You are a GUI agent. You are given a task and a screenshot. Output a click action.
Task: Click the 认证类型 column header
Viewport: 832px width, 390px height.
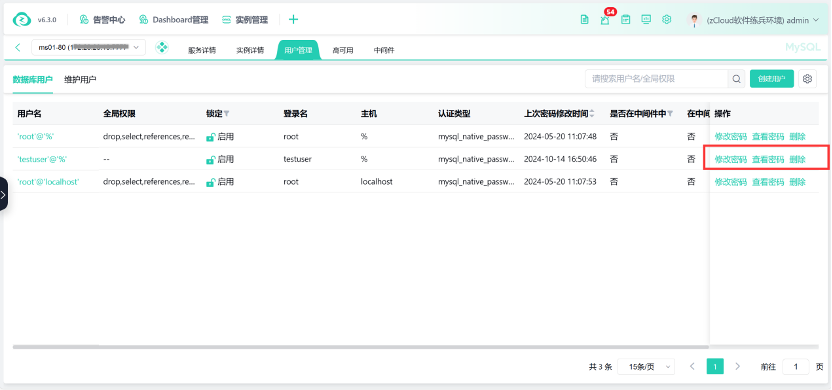point(454,114)
